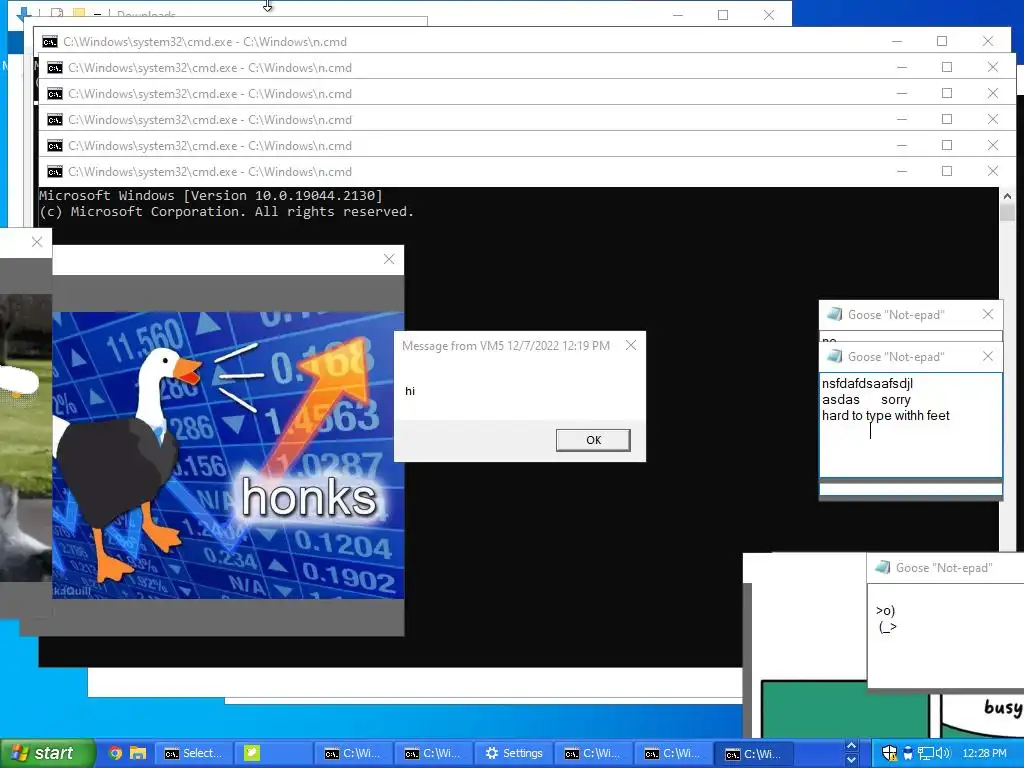Click the 12:28 PM taskbar clock
The height and width of the screenshot is (768, 1024).
pyautogui.click(x=984, y=753)
